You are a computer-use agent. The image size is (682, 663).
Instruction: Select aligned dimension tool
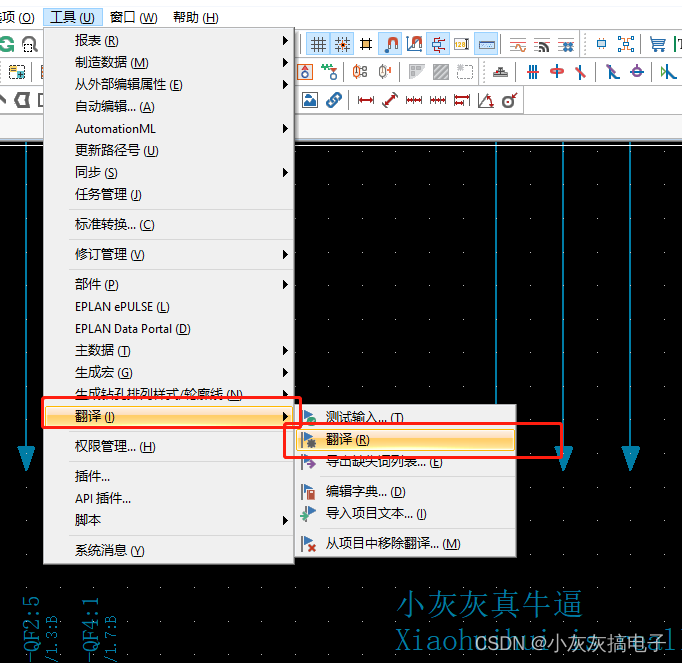tap(390, 100)
